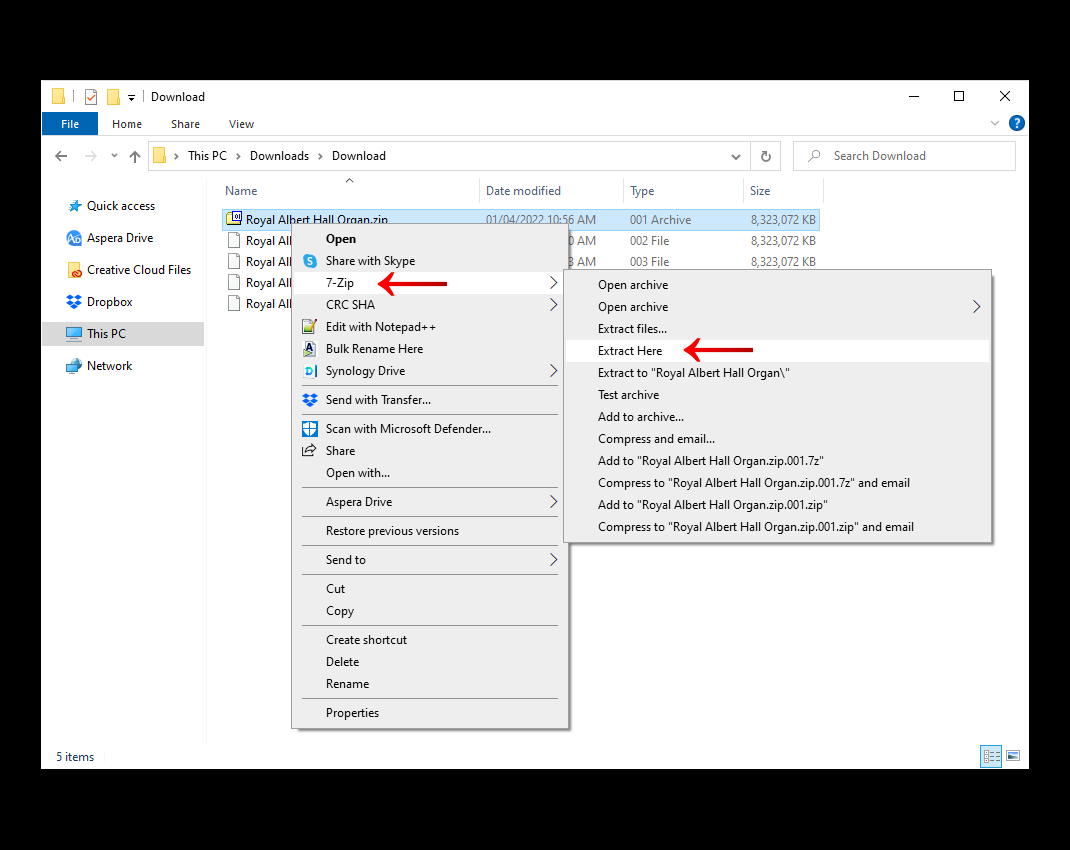Click the Aspera Drive sidebar icon

(74, 238)
